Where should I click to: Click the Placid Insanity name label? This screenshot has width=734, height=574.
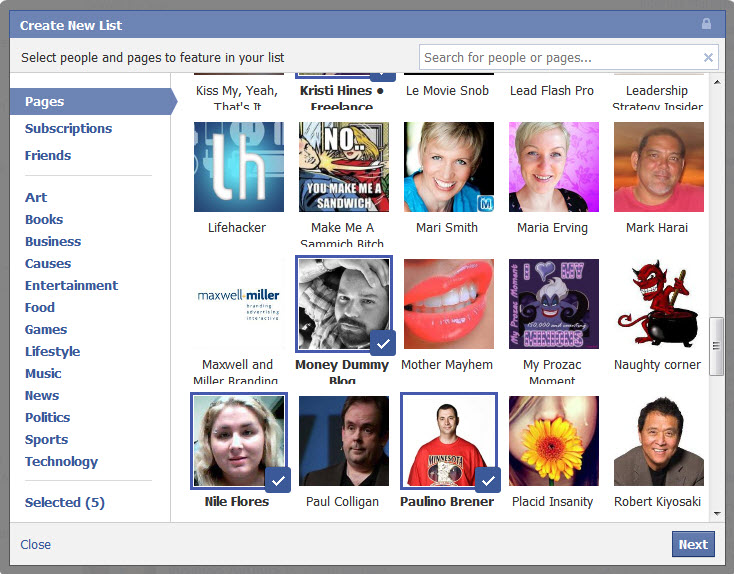552,501
